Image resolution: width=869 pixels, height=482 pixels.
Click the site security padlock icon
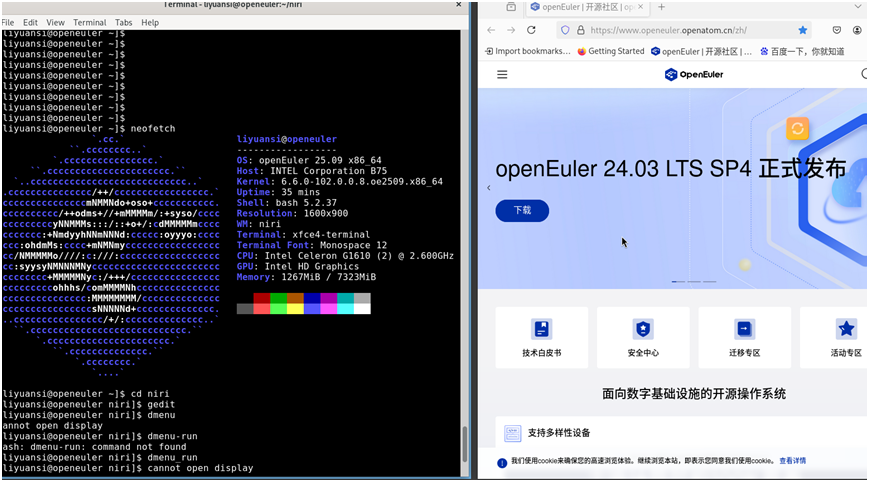tap(581, 30)
